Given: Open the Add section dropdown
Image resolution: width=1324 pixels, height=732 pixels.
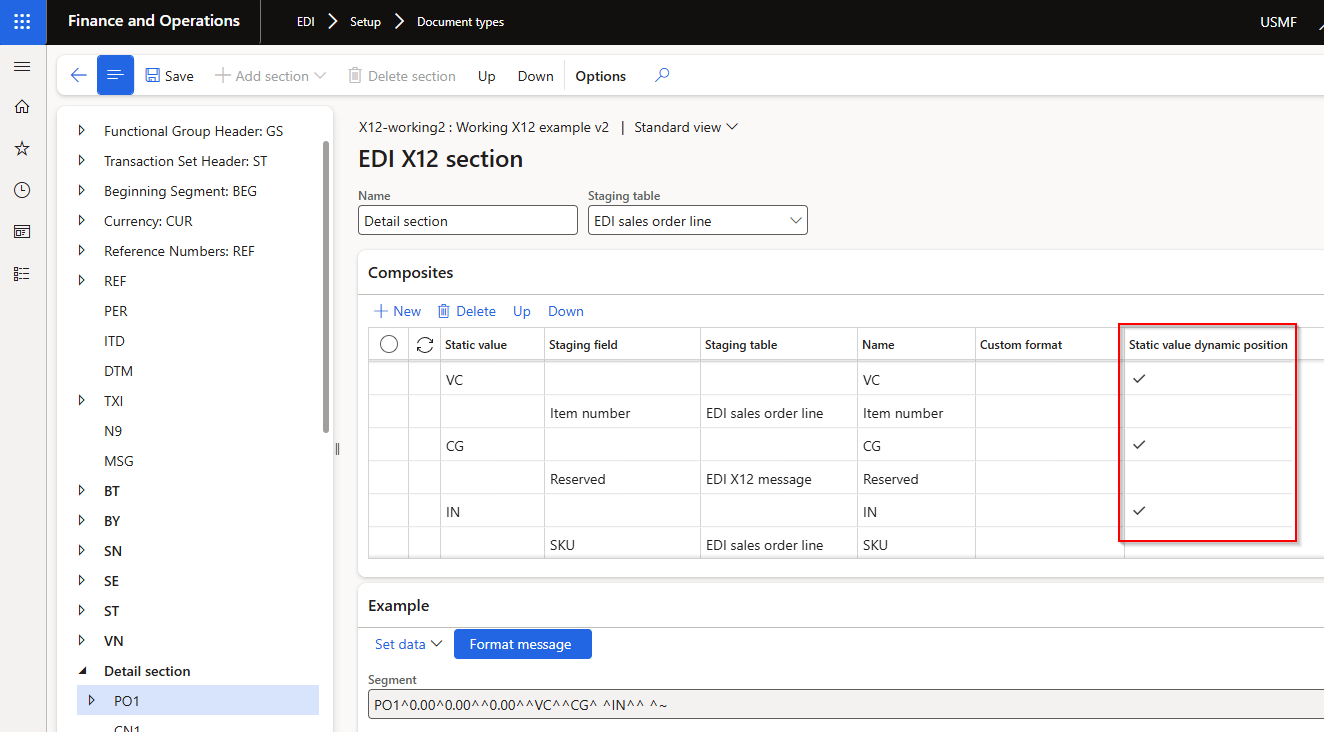Looking at the screenshot, I should coord(271,76).
